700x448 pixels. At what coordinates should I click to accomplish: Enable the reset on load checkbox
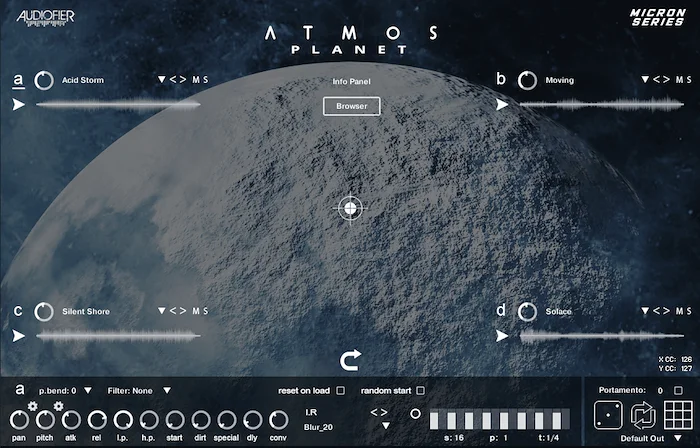click(341, 390)
